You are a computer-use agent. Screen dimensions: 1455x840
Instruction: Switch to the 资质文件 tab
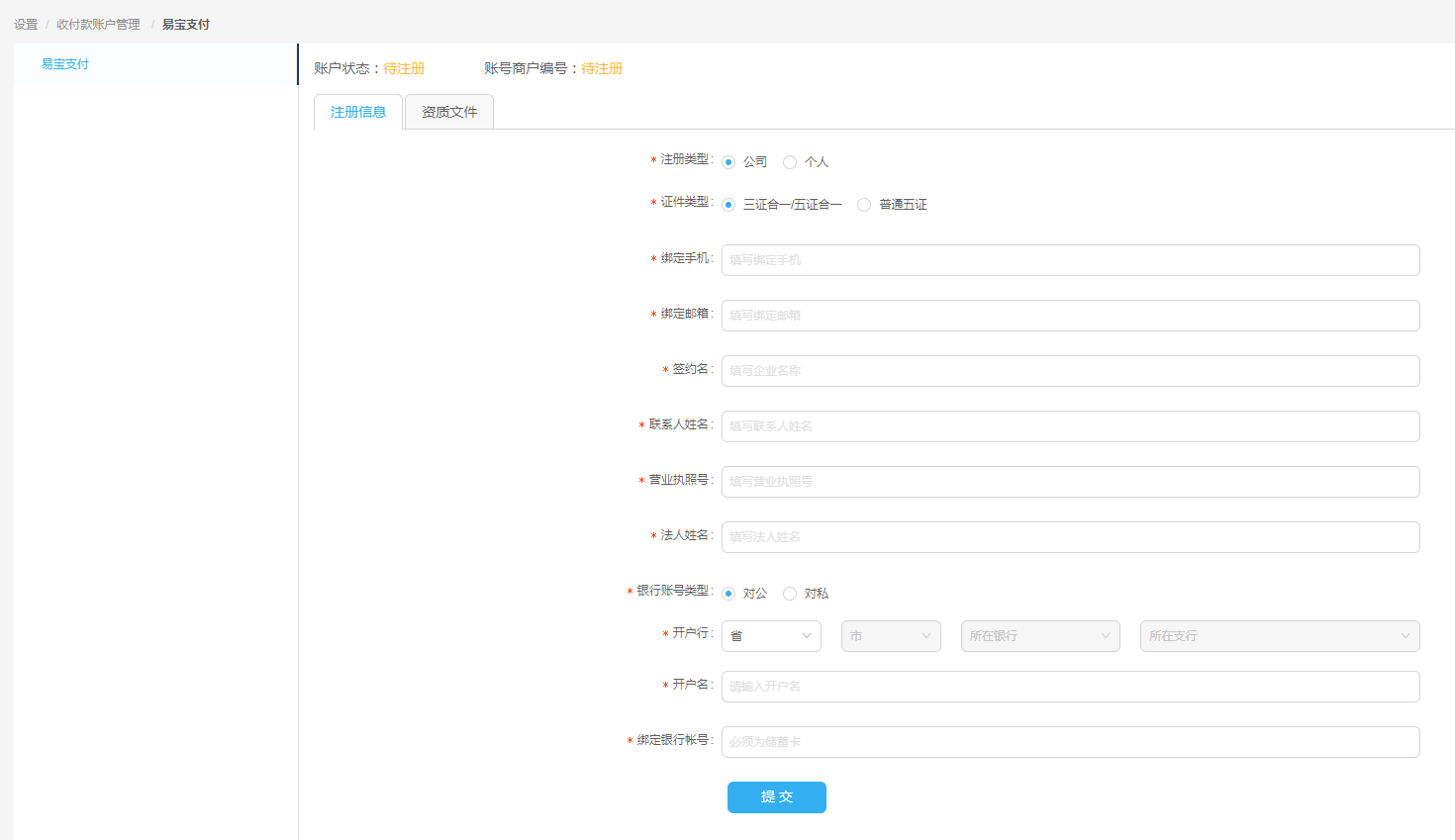tap(449, 112)
